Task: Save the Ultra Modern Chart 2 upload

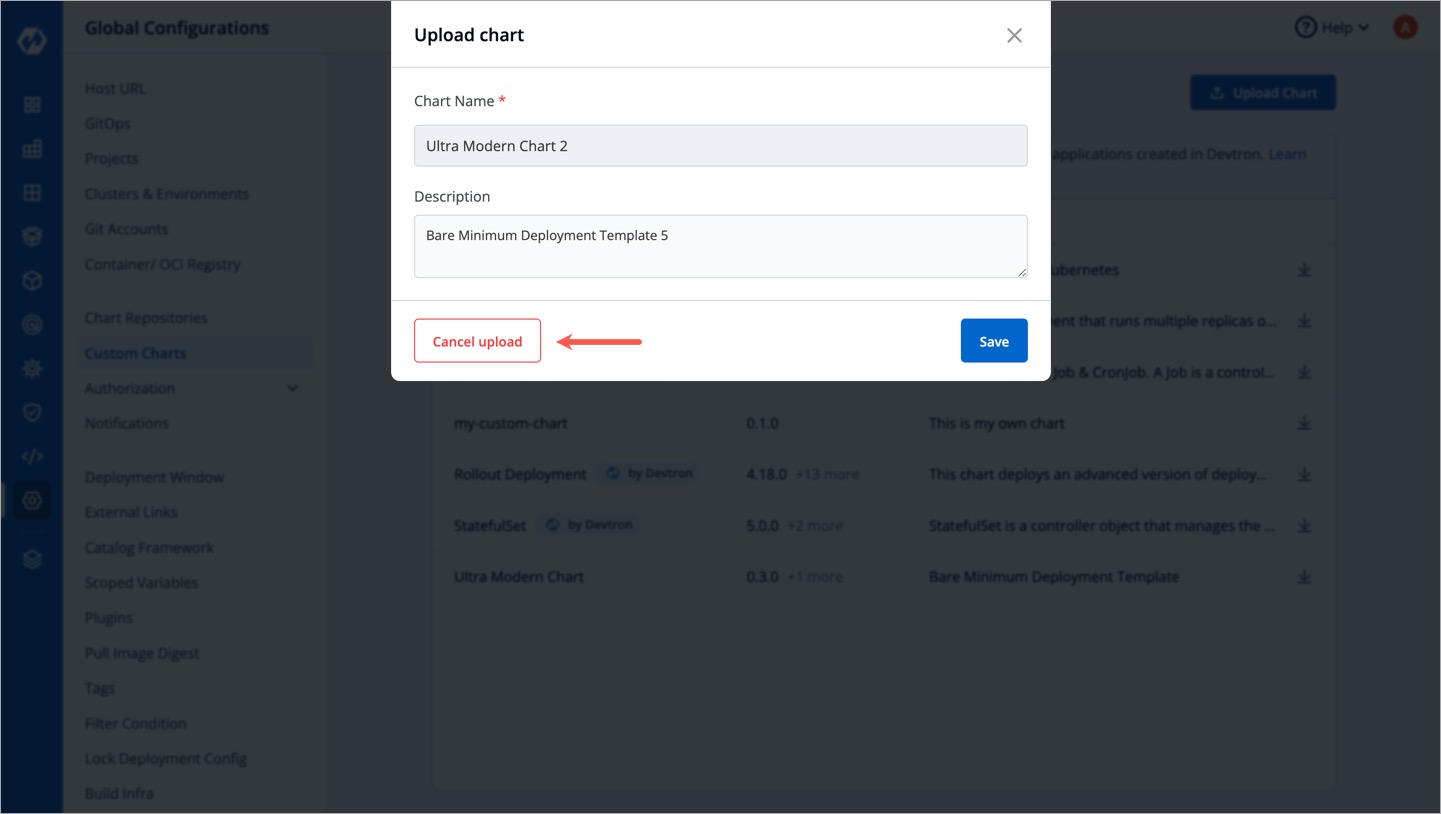Action: (x=993, y=340)
